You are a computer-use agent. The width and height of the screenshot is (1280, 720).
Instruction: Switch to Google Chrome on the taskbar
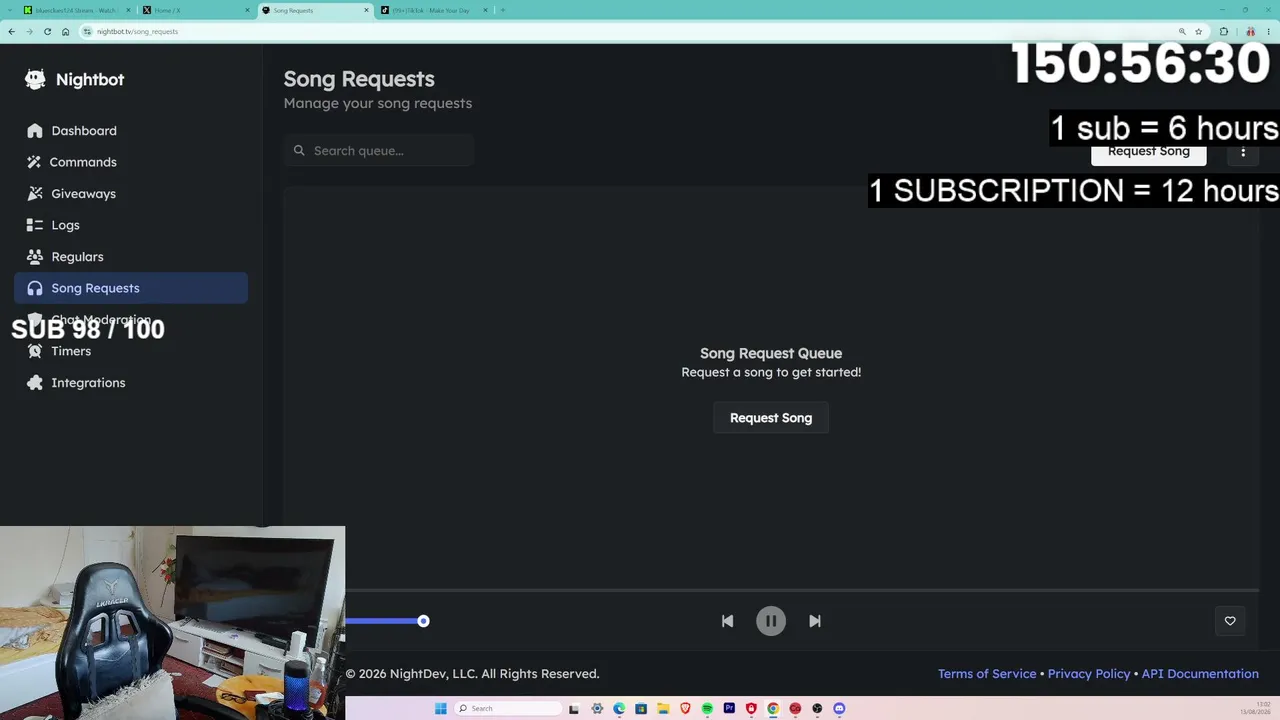773,708
